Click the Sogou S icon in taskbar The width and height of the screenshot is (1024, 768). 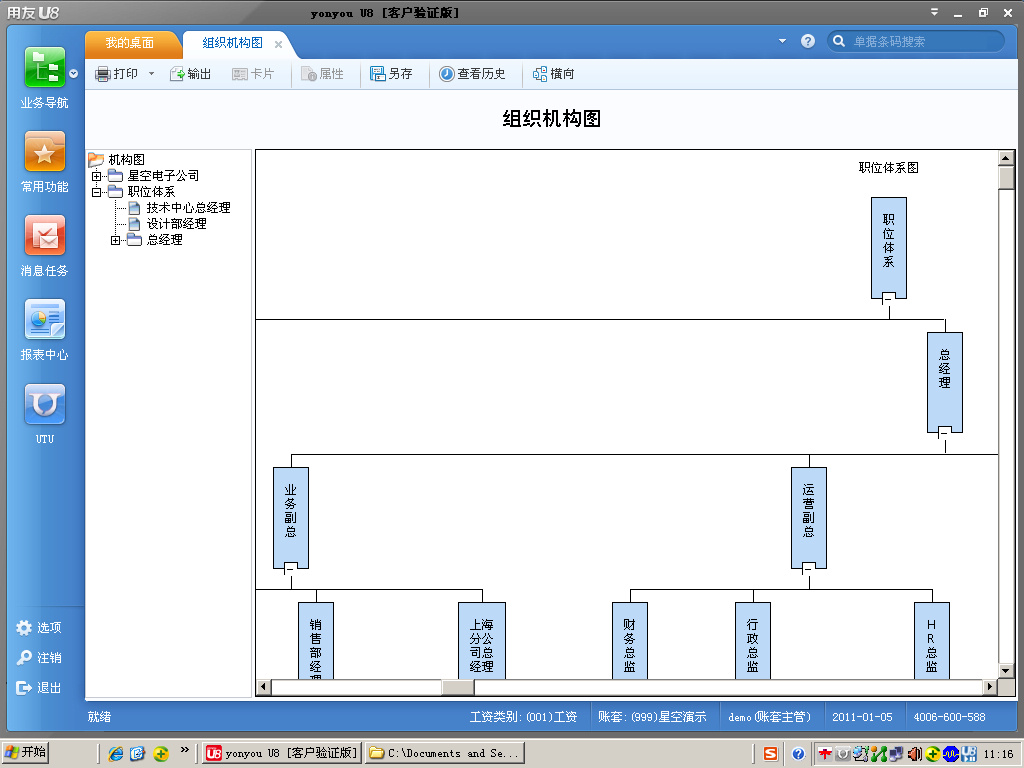[x=771, y=754]
